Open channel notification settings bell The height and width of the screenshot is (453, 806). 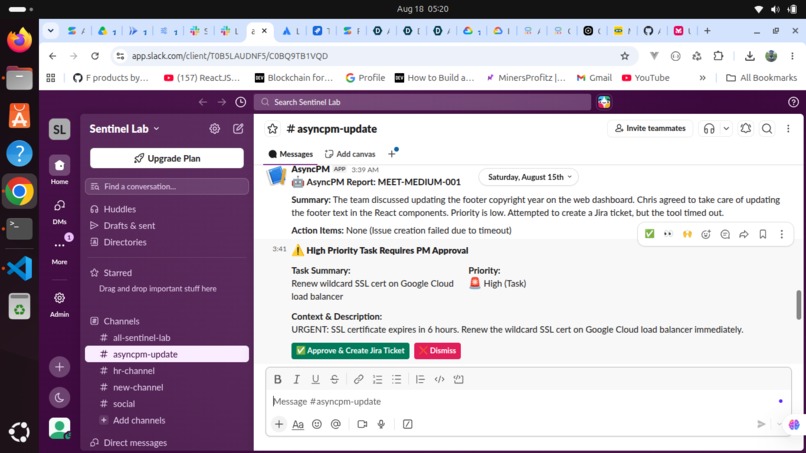pyautogui.click(x=745, y=129)
